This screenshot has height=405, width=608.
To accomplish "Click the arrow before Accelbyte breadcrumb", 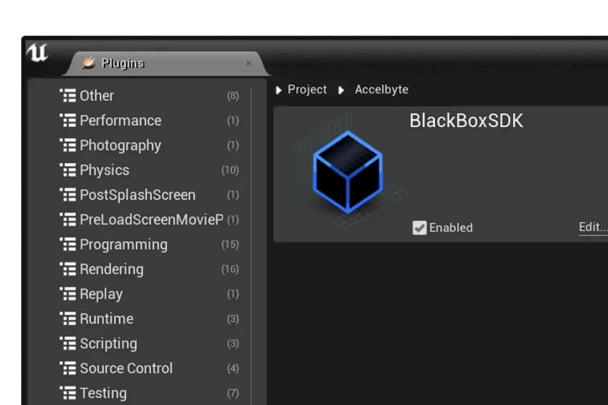I will [x=341, y=90].
